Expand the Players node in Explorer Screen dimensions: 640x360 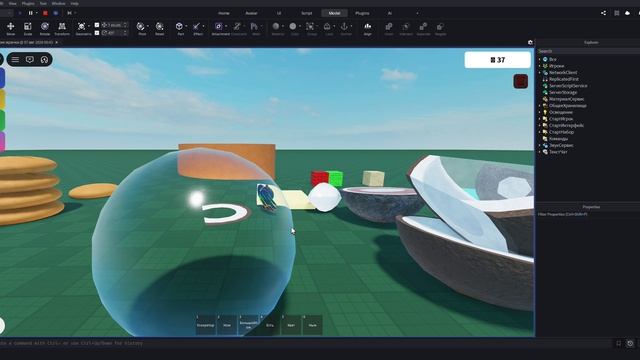540,66
